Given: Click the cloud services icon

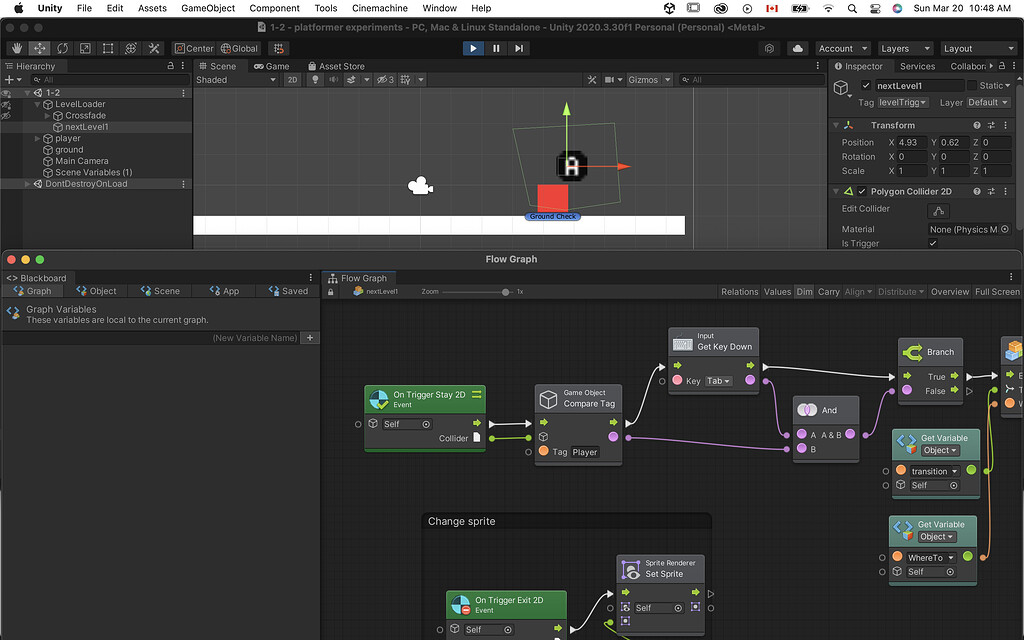Looking at the screenshot, I should pos(797,48).
